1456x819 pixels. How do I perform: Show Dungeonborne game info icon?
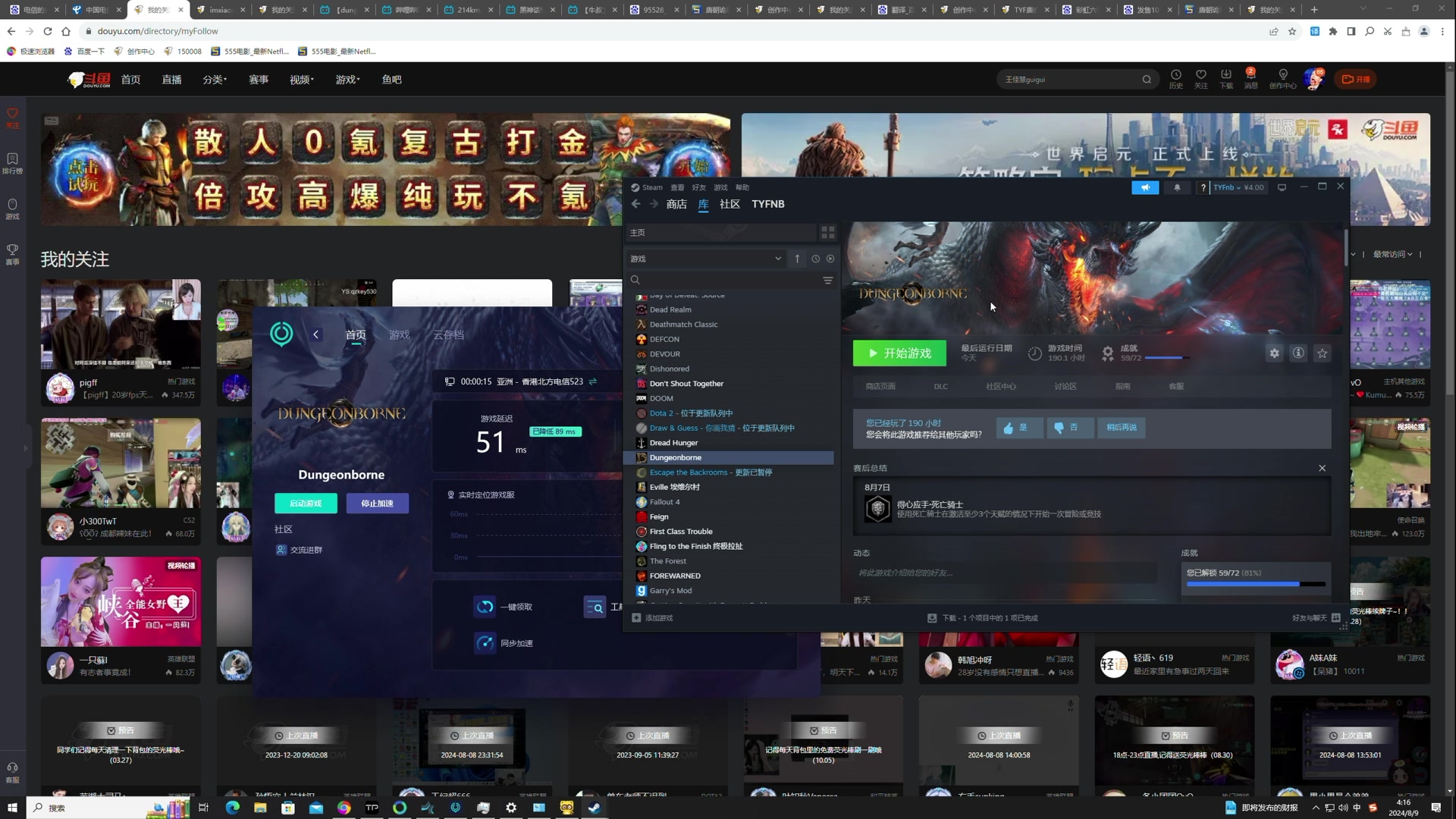pos(1298,353)
